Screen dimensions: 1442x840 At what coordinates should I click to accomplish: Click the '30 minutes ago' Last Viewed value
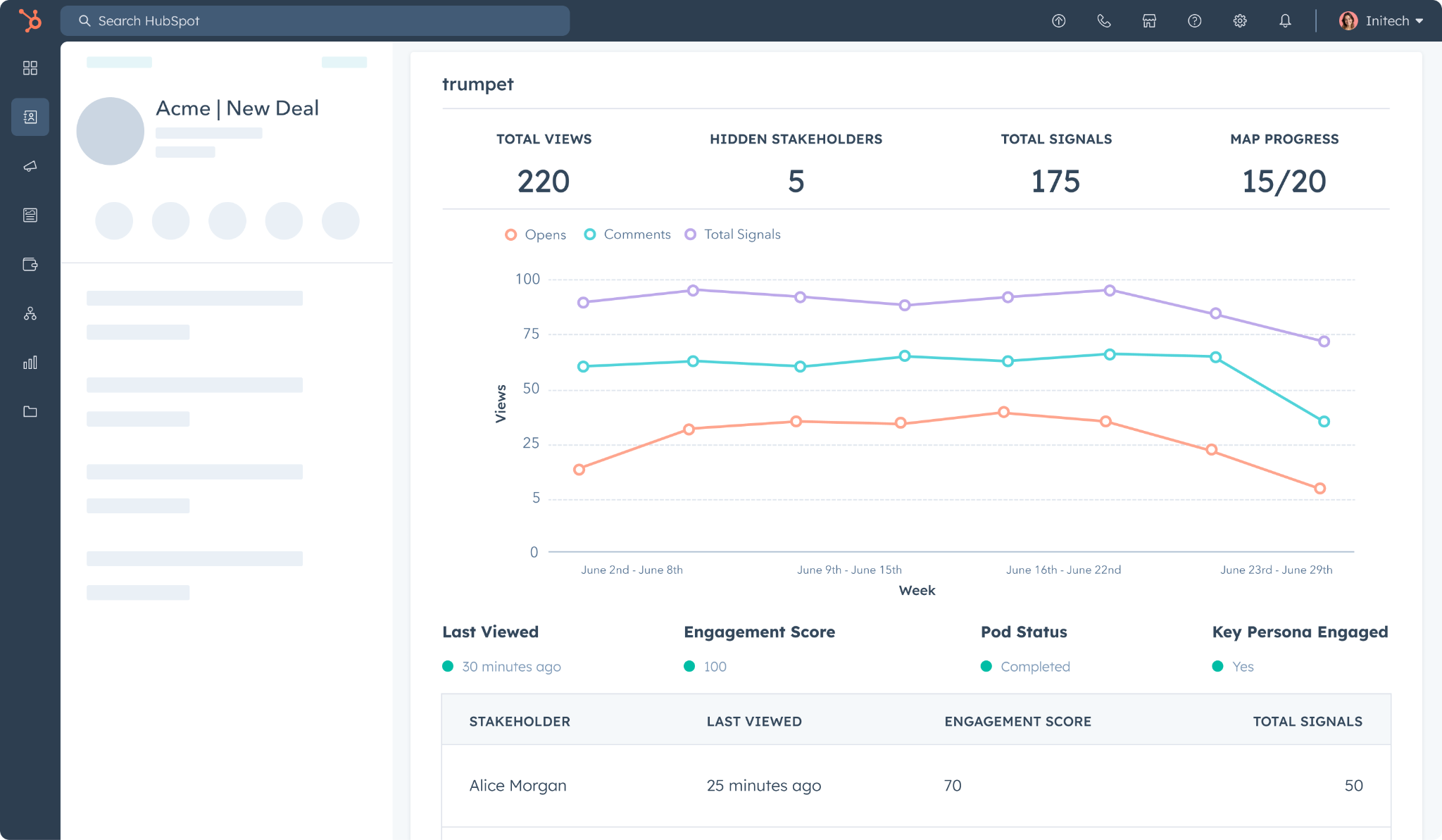pos(511,667)
